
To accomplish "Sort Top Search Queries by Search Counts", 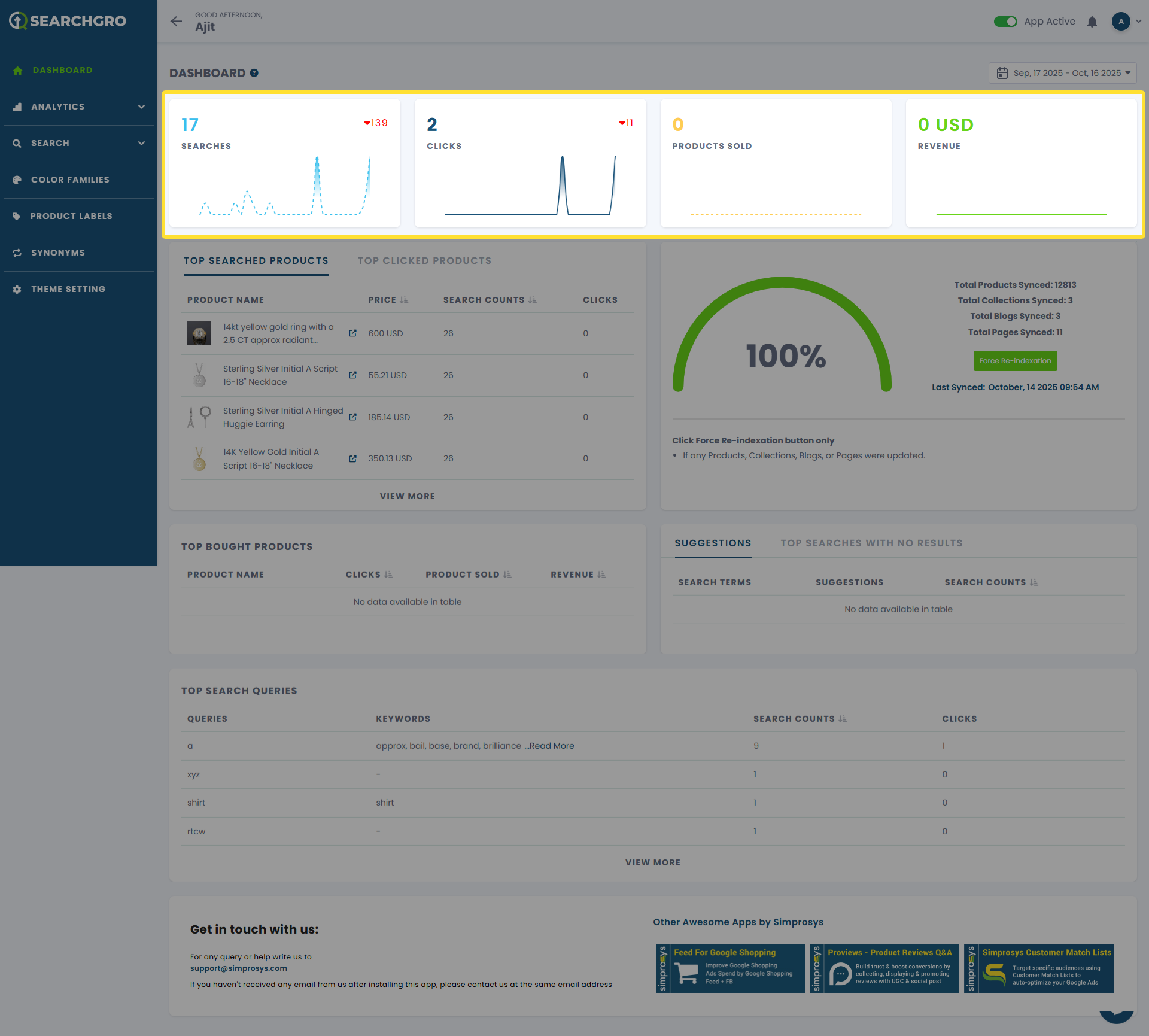I will [x=843, y=719].
